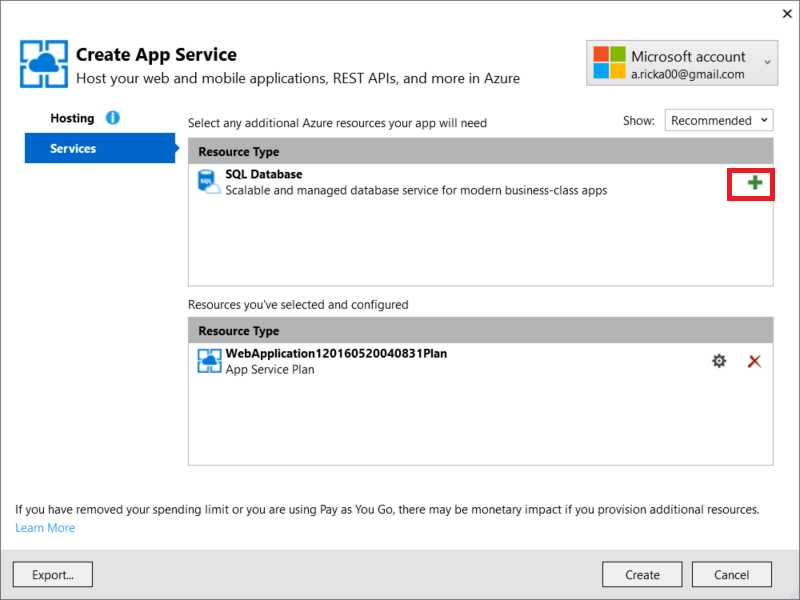
Task: Click the Create button
Action: click(x=642, y=575)
